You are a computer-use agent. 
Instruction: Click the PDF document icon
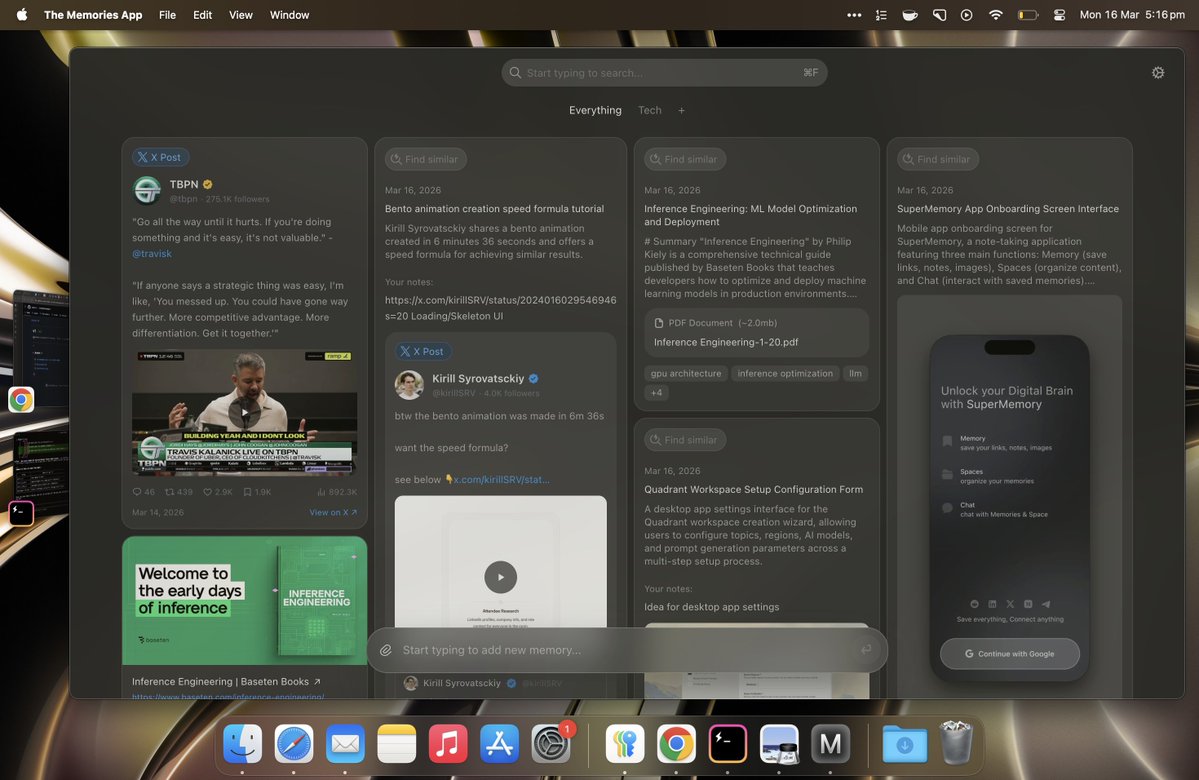tap(658, 323)
